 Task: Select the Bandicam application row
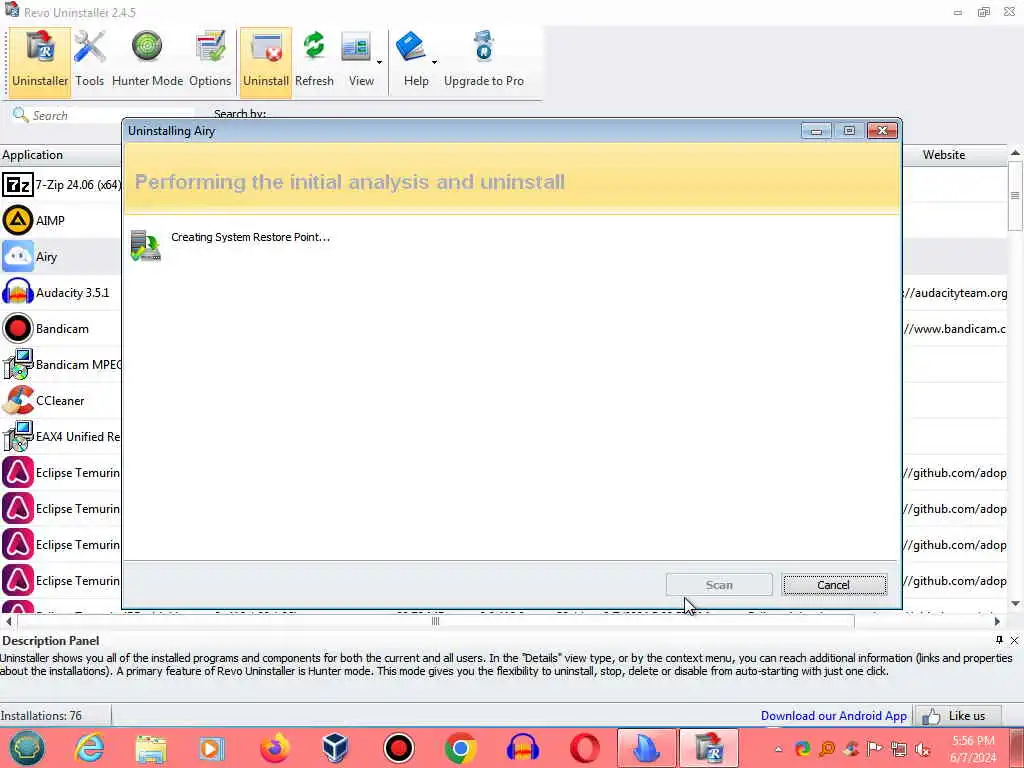pos(61,328)
